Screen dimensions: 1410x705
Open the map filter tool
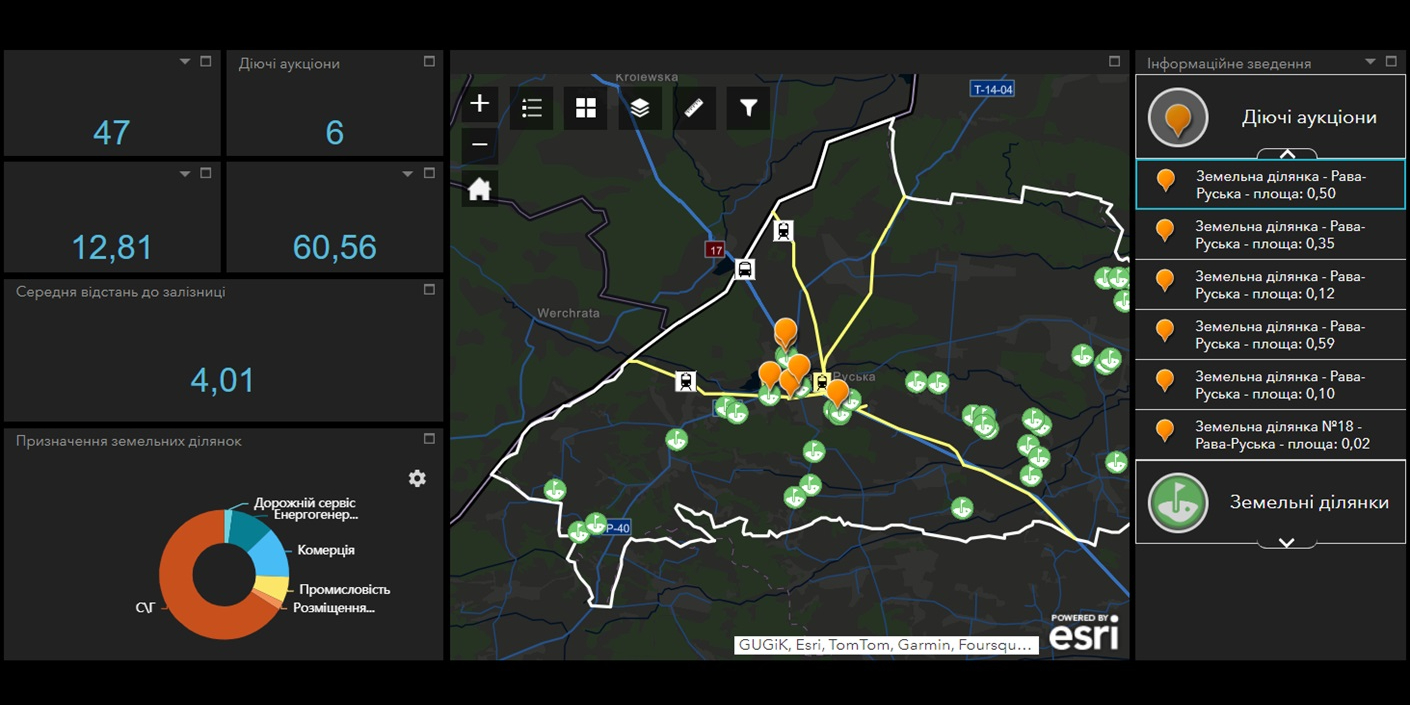pos(748,108)
